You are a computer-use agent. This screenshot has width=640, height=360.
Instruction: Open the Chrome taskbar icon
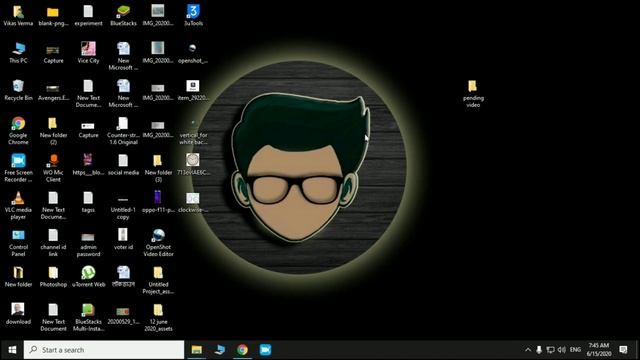click(242, 350)
